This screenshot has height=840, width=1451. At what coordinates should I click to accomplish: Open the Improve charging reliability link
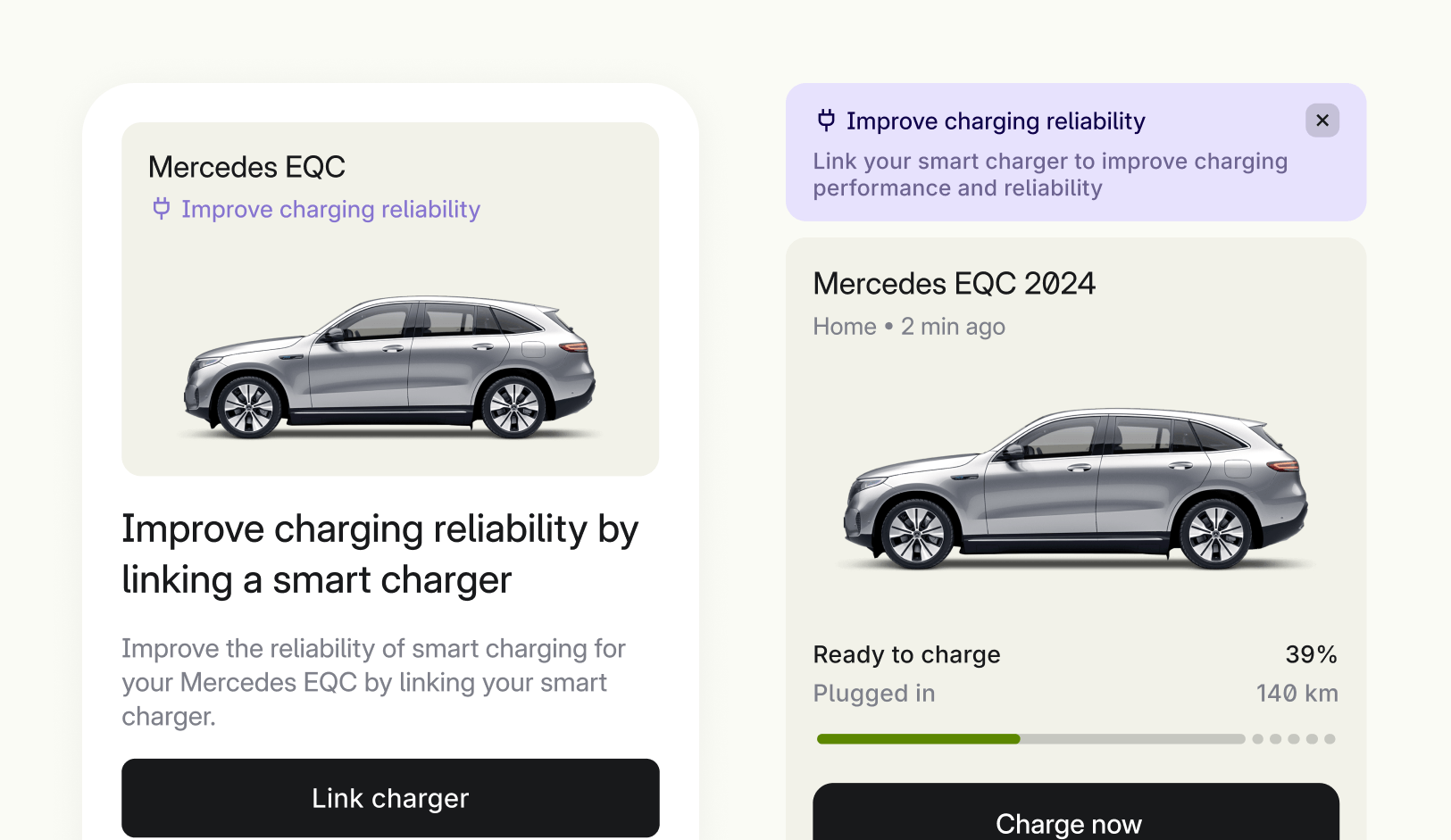[x=331, y=209]
